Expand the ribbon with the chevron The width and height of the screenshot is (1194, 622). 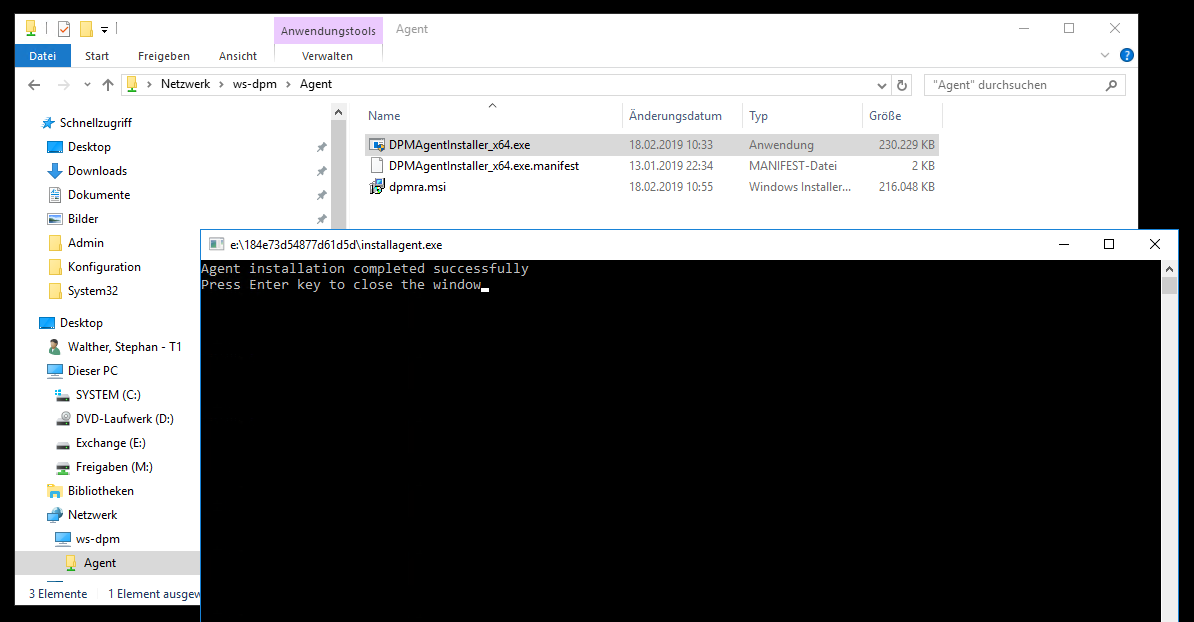(x=1105, y=56)
